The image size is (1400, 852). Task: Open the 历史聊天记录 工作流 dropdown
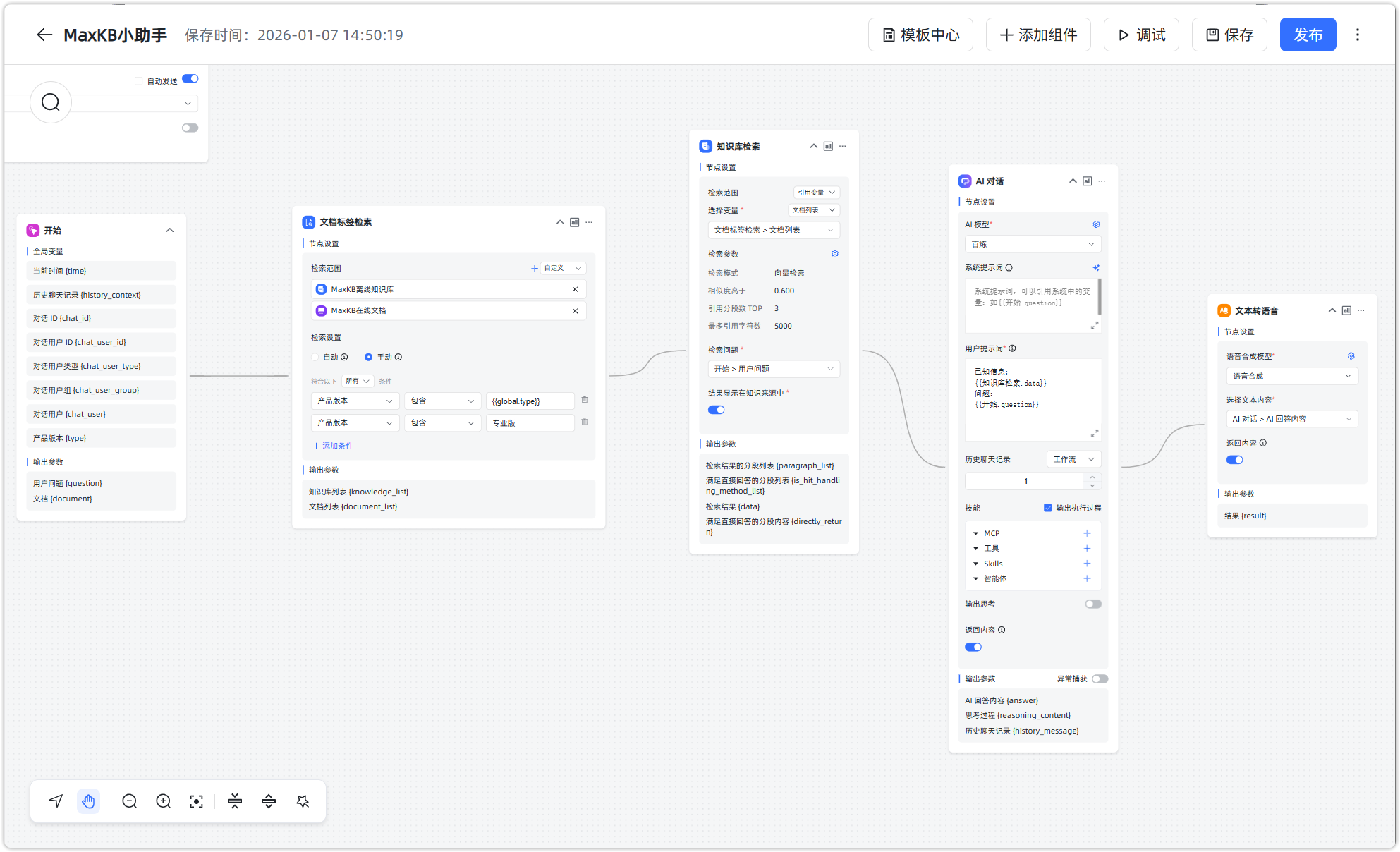(x=1073, y=459)
